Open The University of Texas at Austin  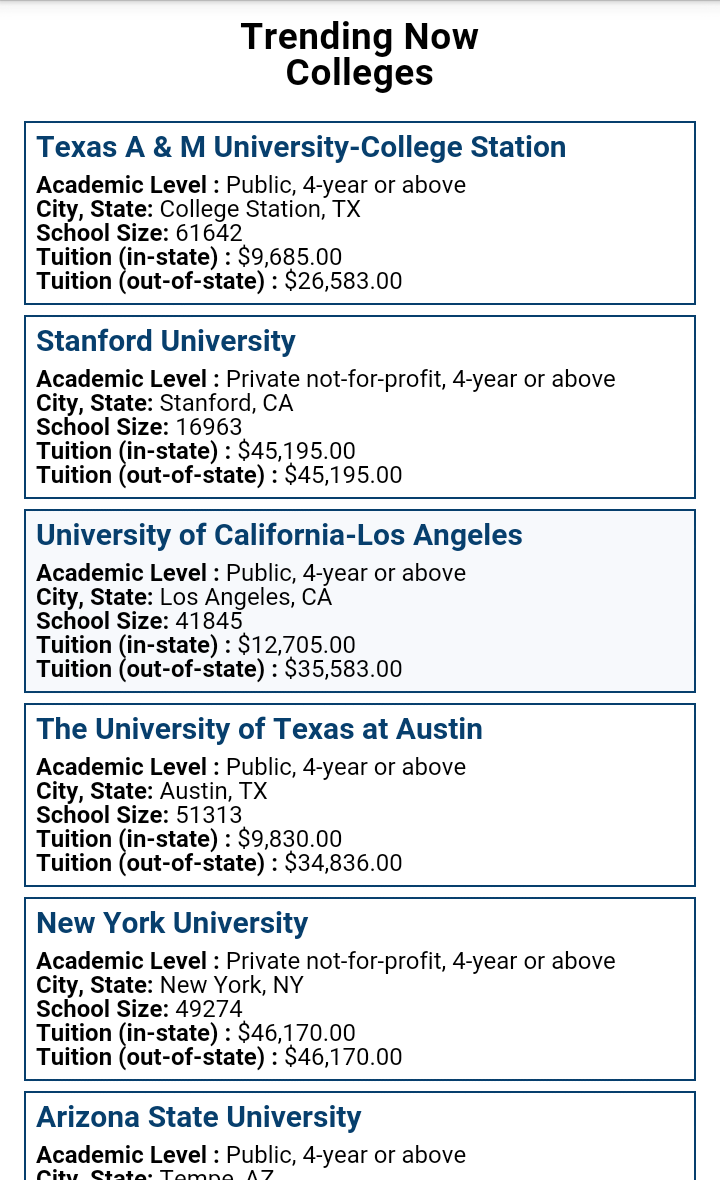259,729
